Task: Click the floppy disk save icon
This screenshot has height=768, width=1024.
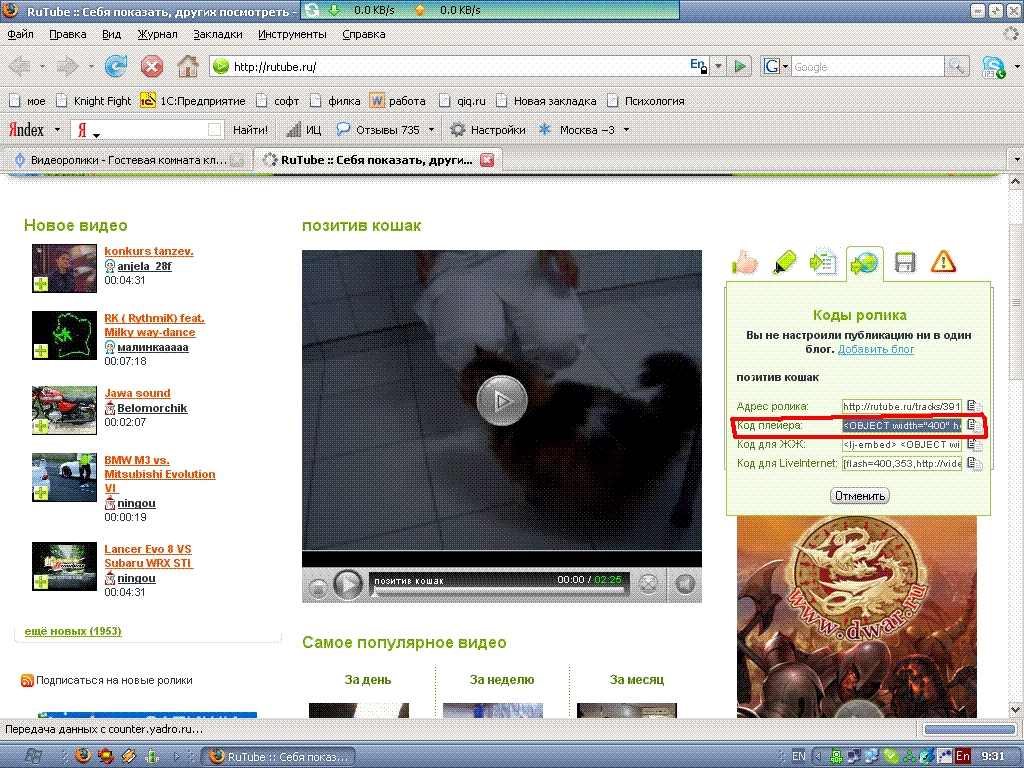Action: (904, 263)
